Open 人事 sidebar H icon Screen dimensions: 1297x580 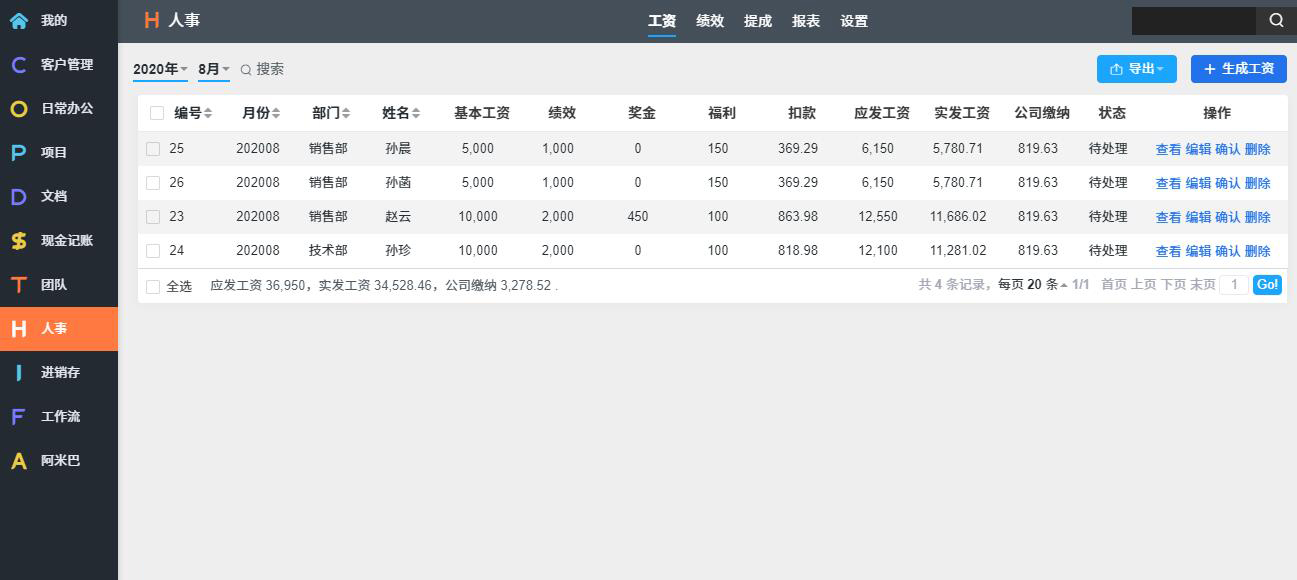(x=19, y=328)
